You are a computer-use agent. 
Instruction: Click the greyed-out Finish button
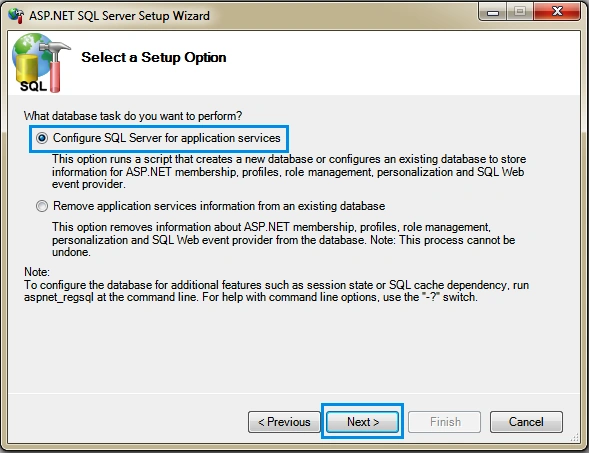445,422
